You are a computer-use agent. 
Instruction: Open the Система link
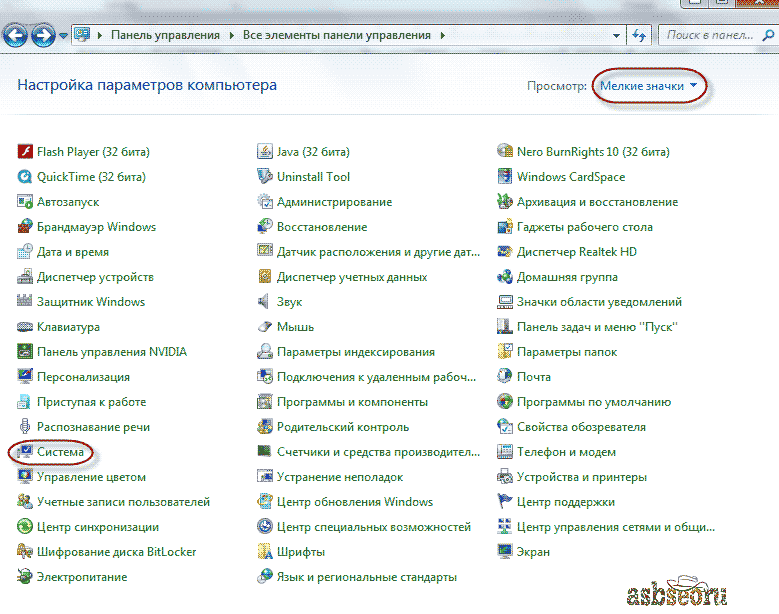[60, 452]
